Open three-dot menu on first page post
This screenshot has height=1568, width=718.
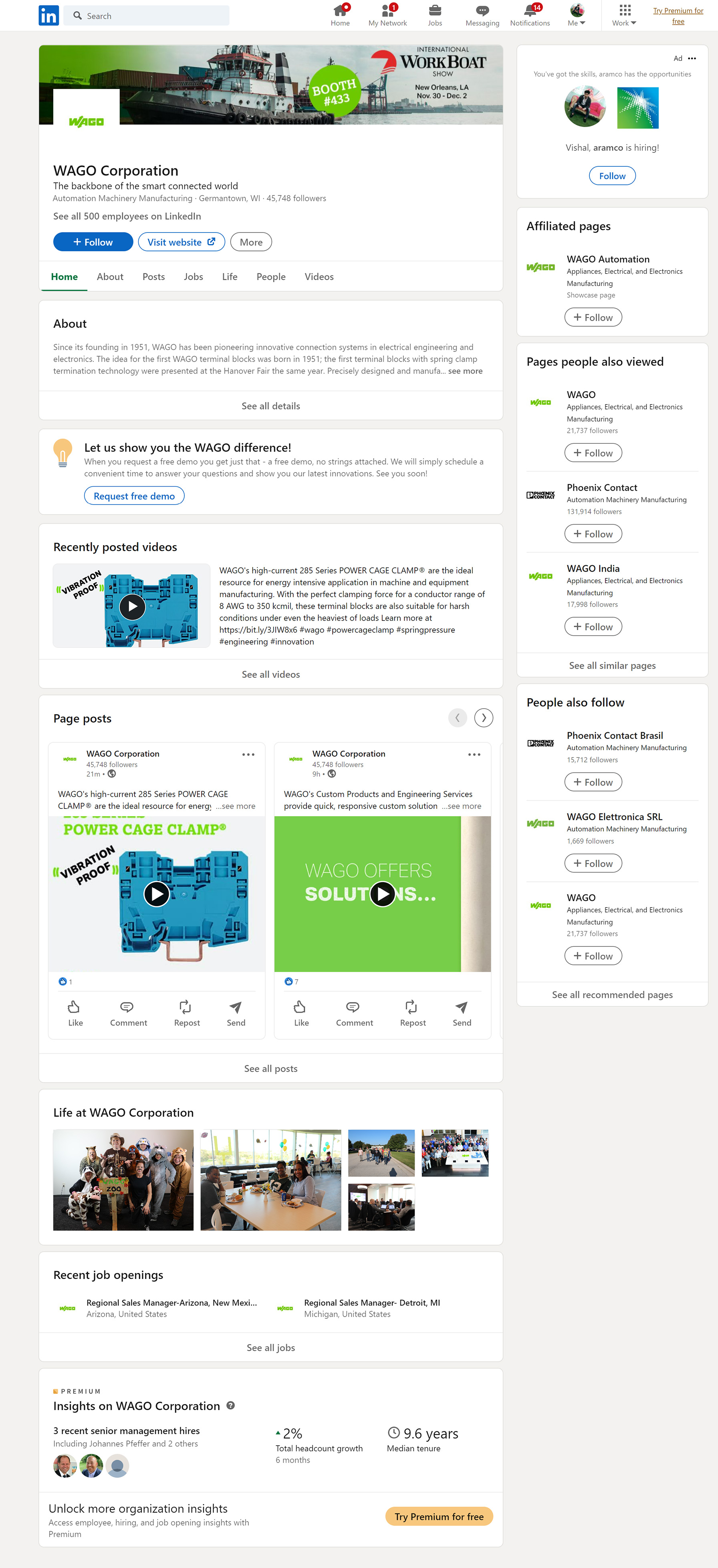click(248, 754)
